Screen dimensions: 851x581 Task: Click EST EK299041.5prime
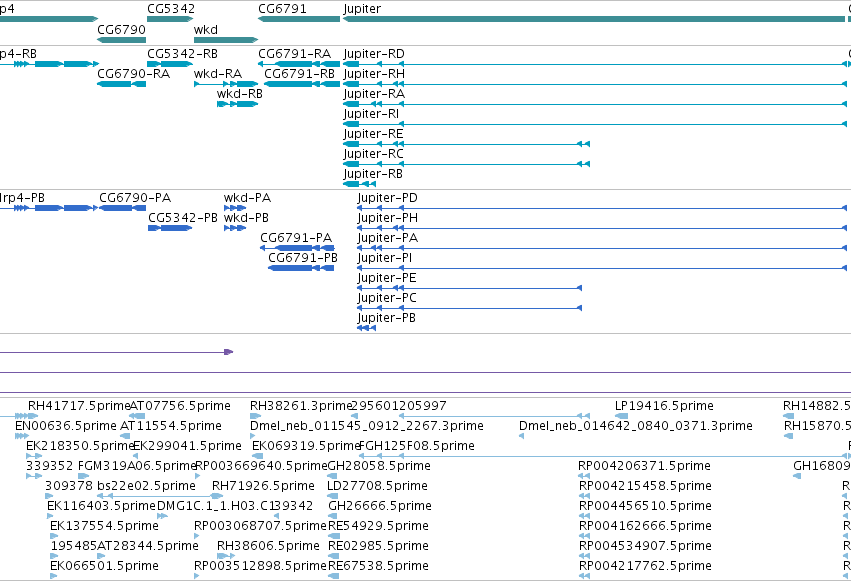[187, 446]
